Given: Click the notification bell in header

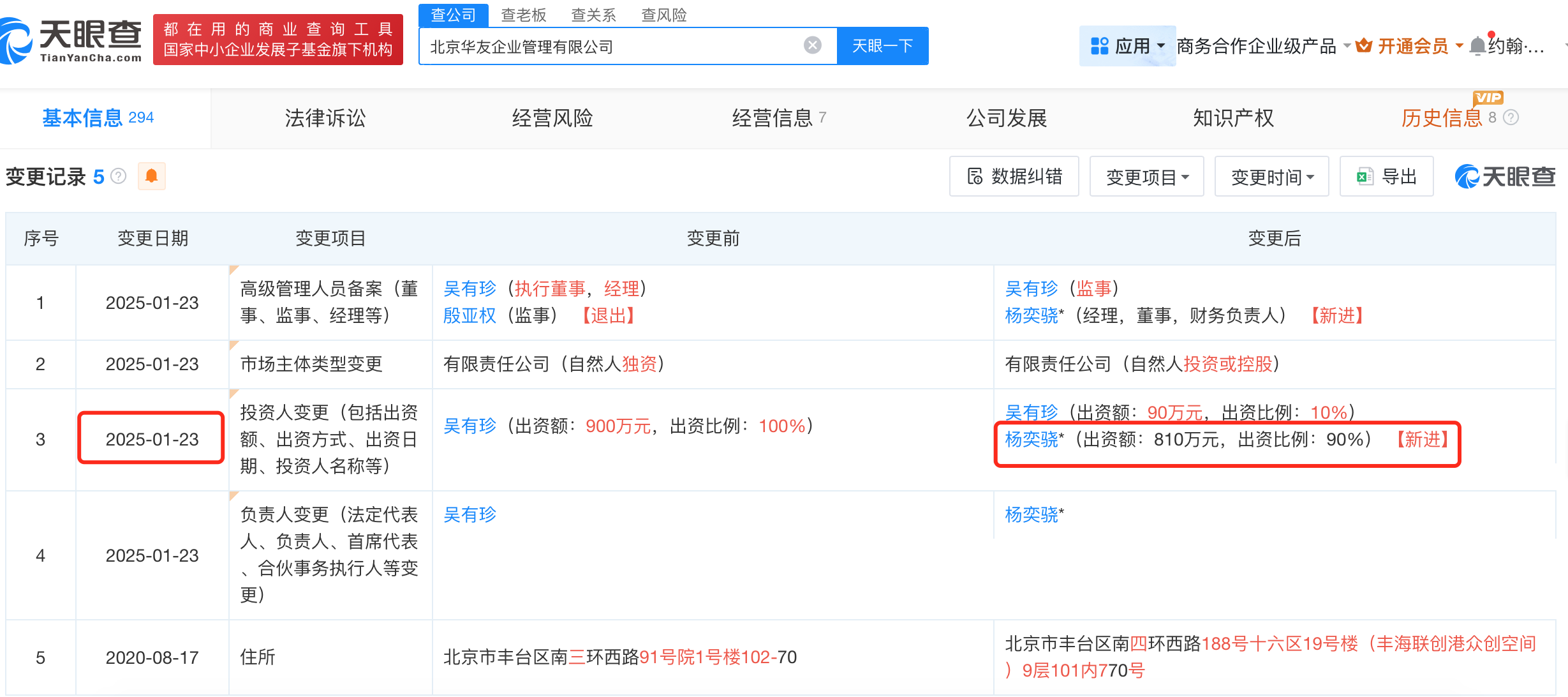Looking at the screenshot, I should pos(1477,46).
